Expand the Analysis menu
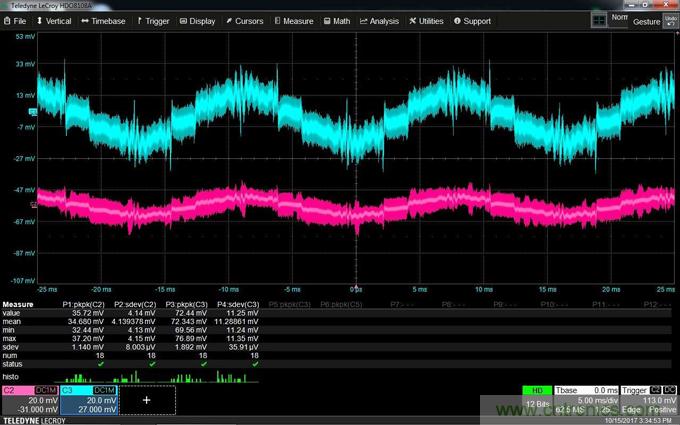 381,20
